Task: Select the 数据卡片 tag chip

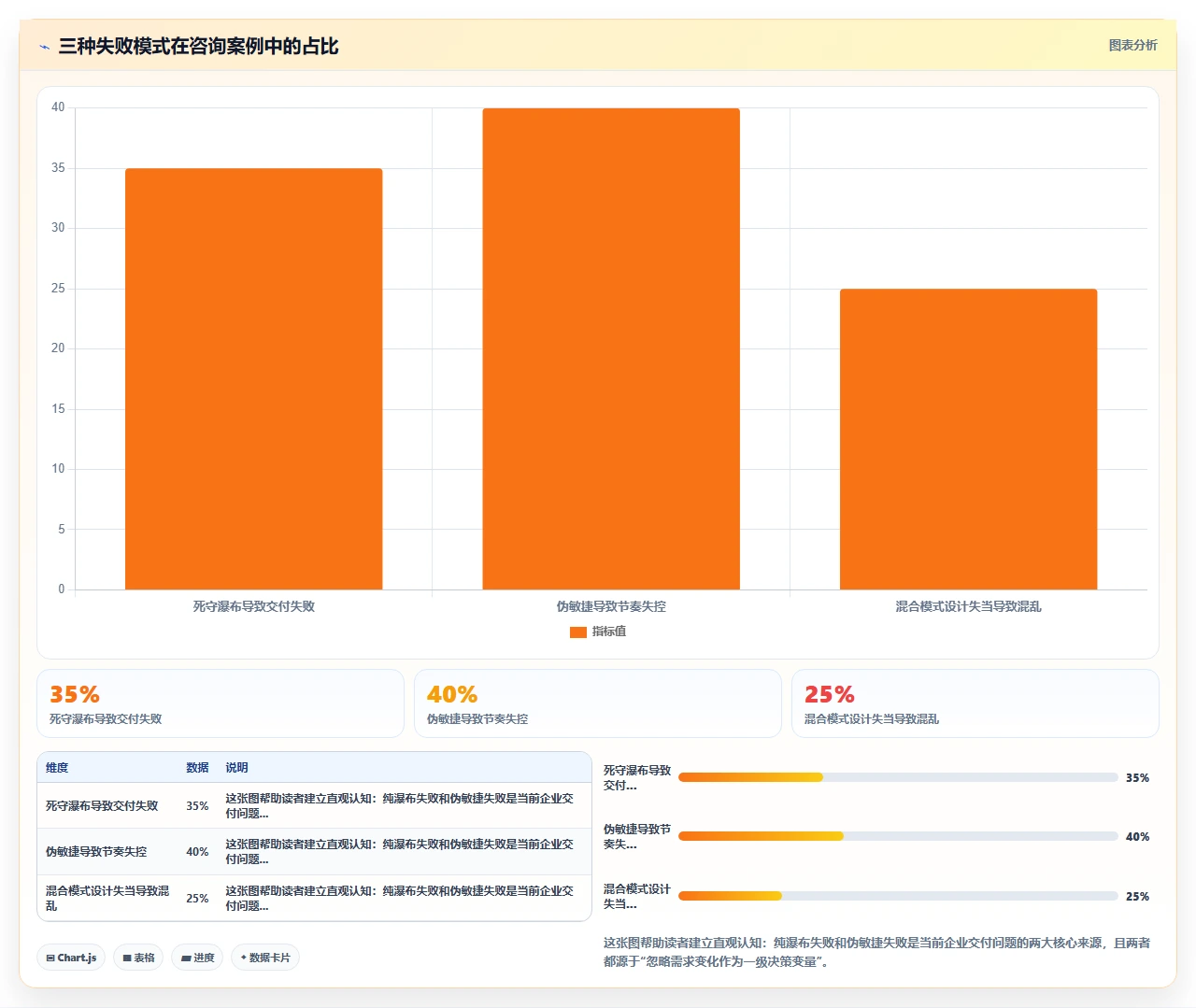Action: pos(265,958)
